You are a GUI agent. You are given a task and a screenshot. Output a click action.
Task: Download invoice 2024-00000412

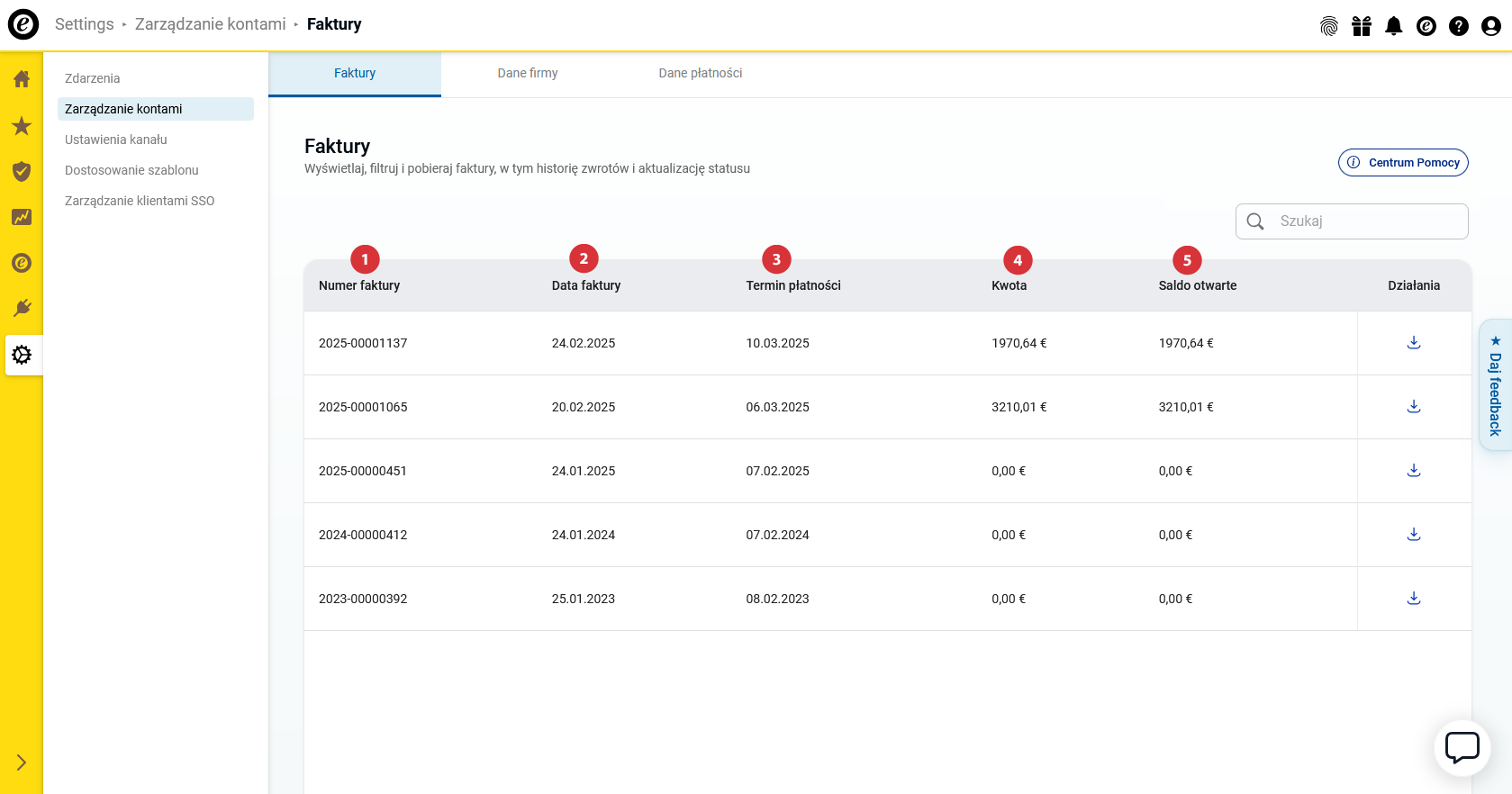[x=1413, y=534]
